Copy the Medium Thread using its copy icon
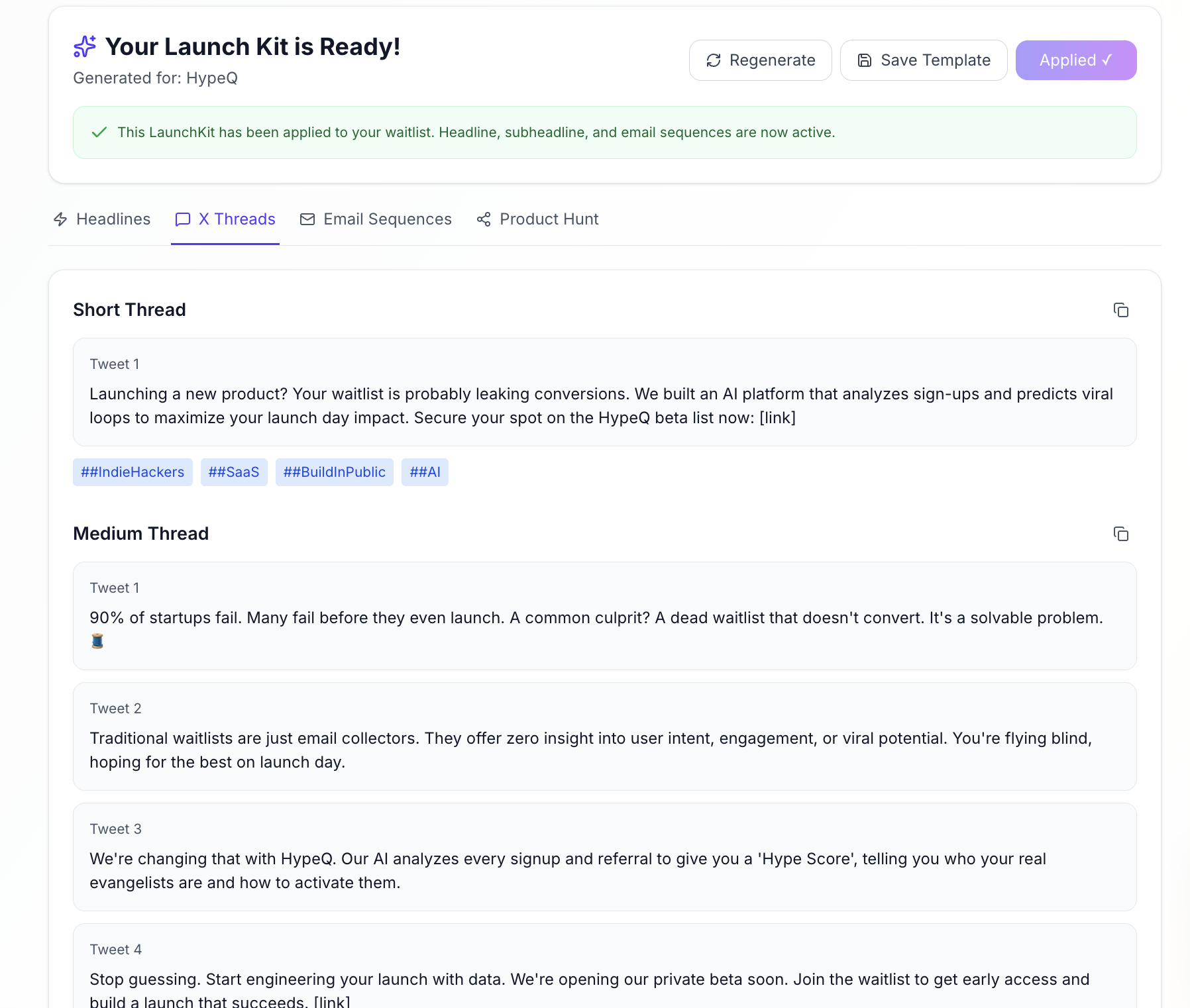Screen dimensions: 1190x1008 coord(1120,534)
